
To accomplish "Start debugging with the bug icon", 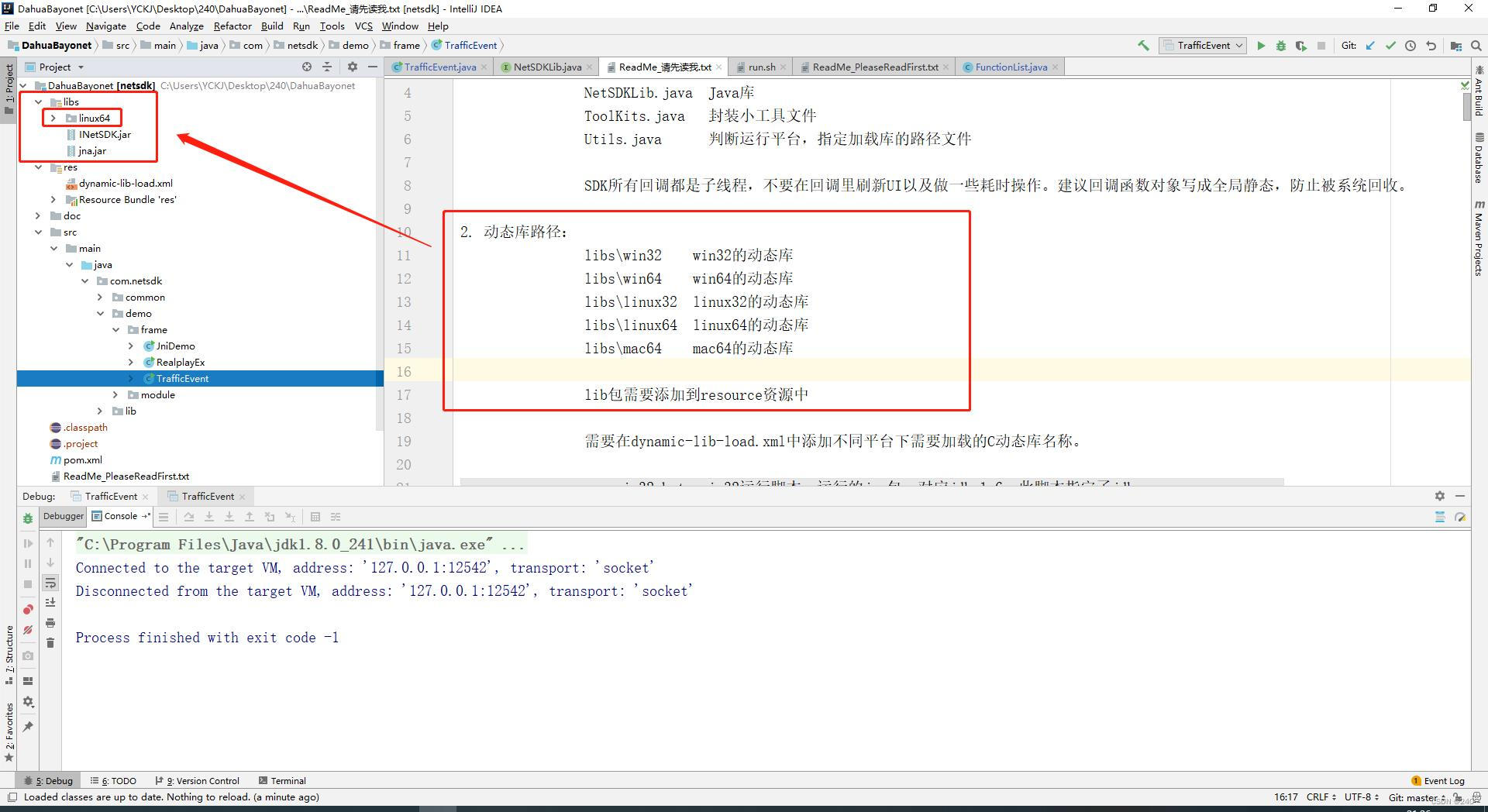I will pos(1281,46).
